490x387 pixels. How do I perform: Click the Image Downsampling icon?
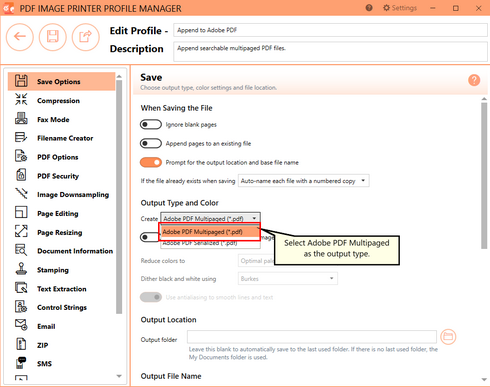click(x=21, y=194)
